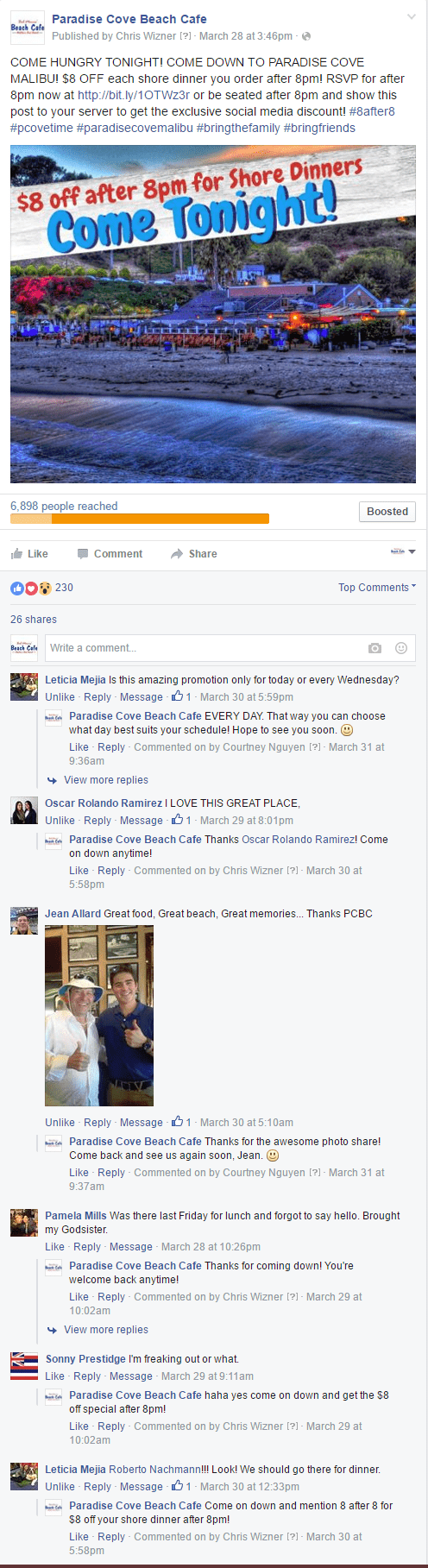Image resolution: width=428 pixels, height=1568 pixels.
Task: Open the reaction icons showing 230
Action: [x=31, y=588]
